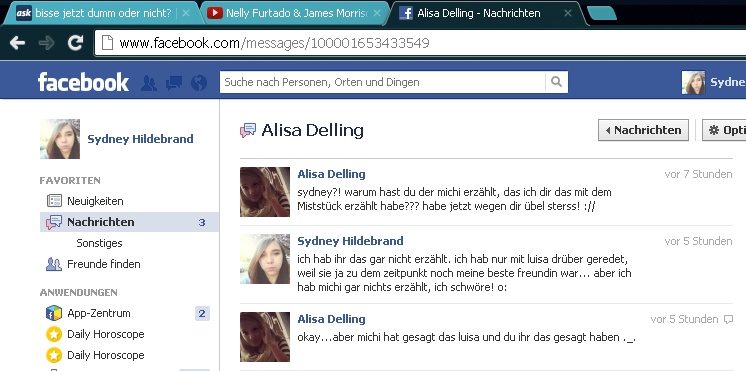Click the Nachrichten back button
The height and width of the screenshot is (371, 746).
643,130
